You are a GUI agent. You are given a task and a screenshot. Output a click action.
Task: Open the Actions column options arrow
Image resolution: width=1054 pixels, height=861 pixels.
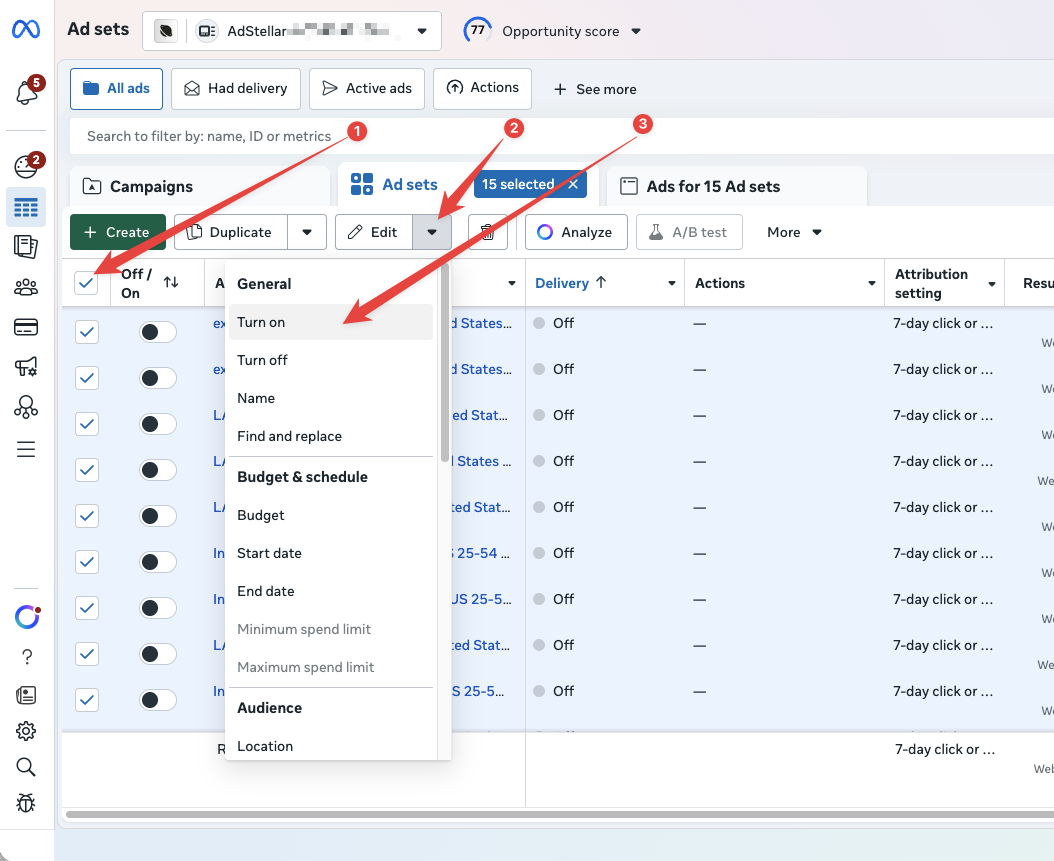(x=872, y=284)
